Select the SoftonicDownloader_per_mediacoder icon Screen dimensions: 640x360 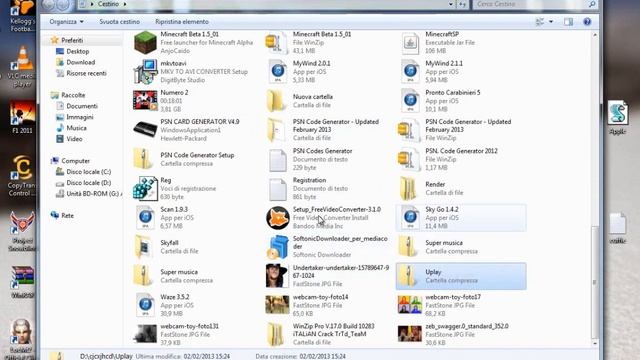278,247
